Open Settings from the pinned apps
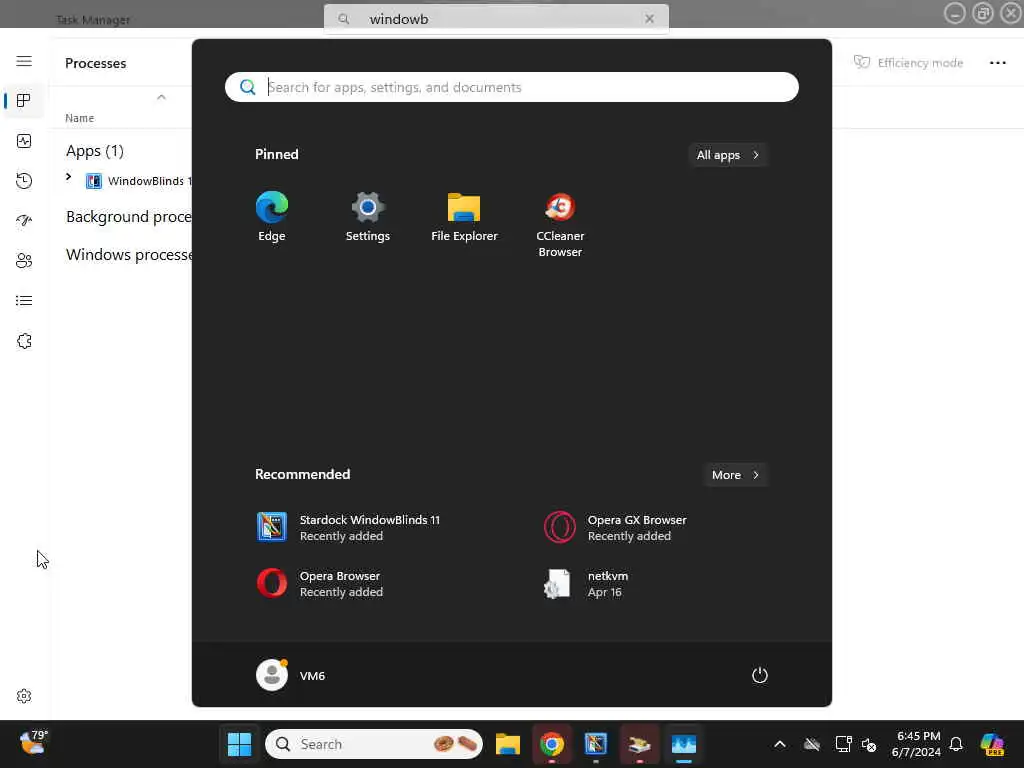The width and height of the screenshot is (1024, 768). [368, 217]
